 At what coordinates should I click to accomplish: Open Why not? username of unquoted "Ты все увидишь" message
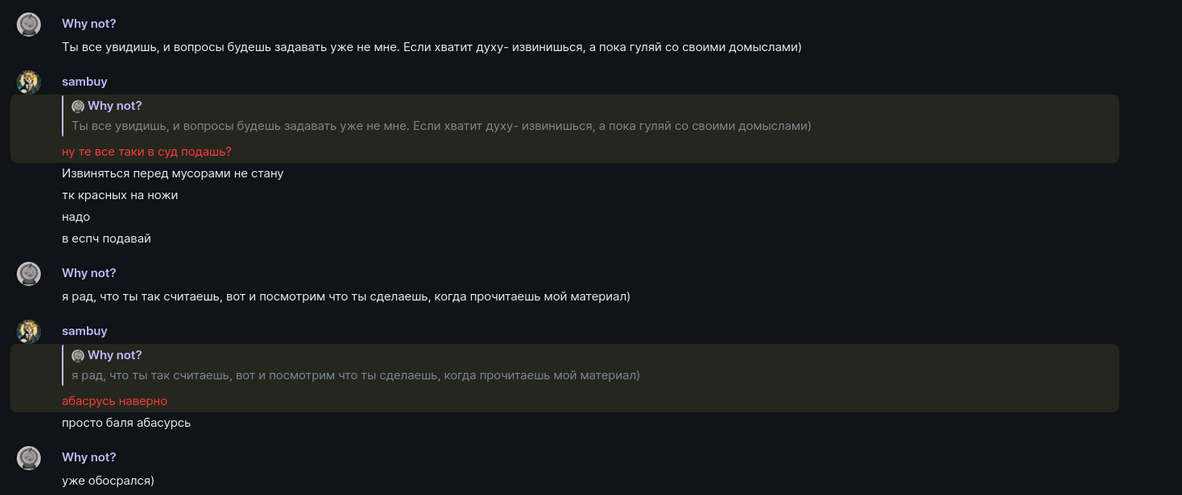pyautogui.click(x=89, y=24)
